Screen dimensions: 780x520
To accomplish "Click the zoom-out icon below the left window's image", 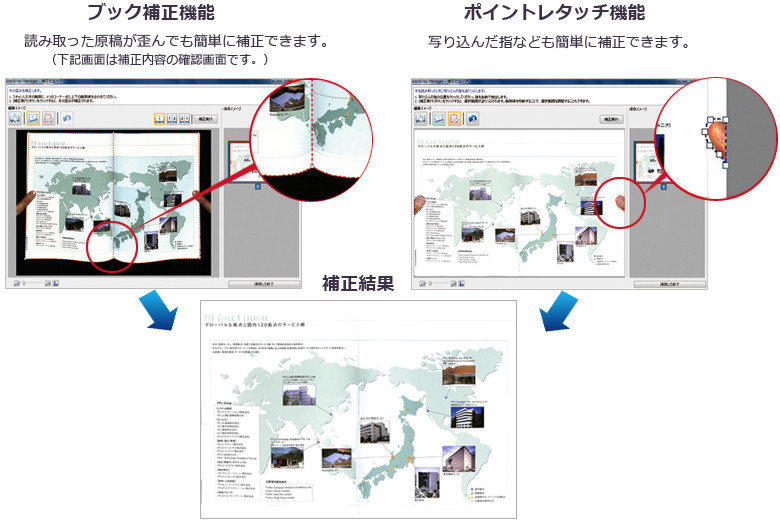I will coord(17,283).
